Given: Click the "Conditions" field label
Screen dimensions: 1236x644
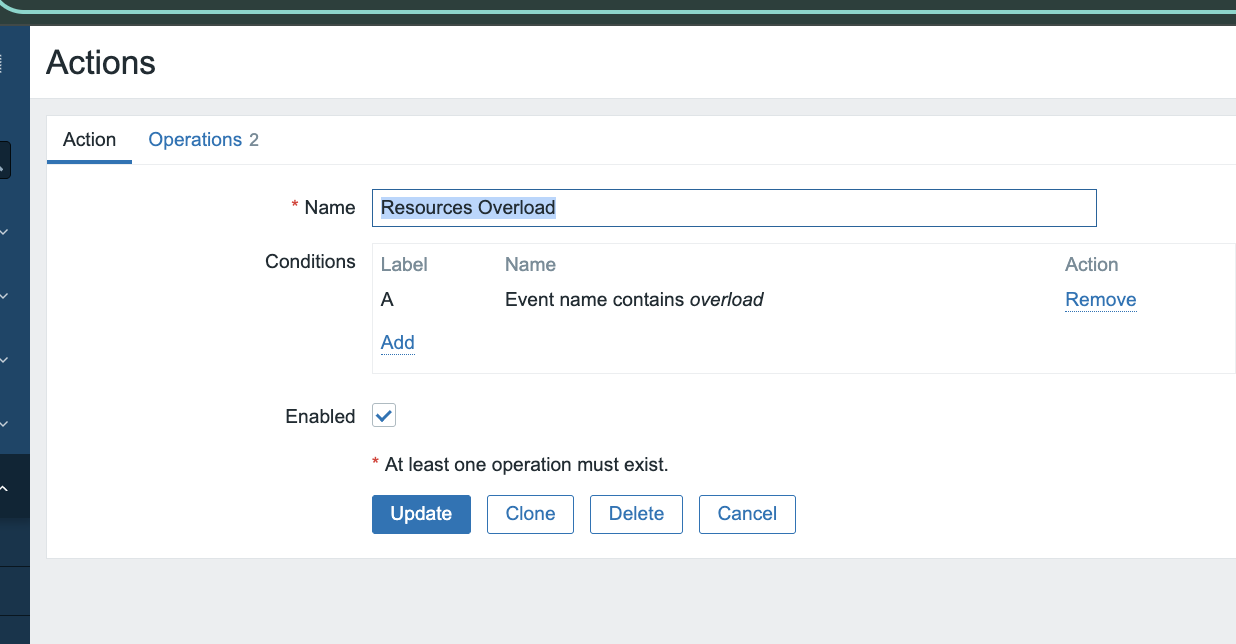Looking at the screenshot, I should [x=310, y=262].
